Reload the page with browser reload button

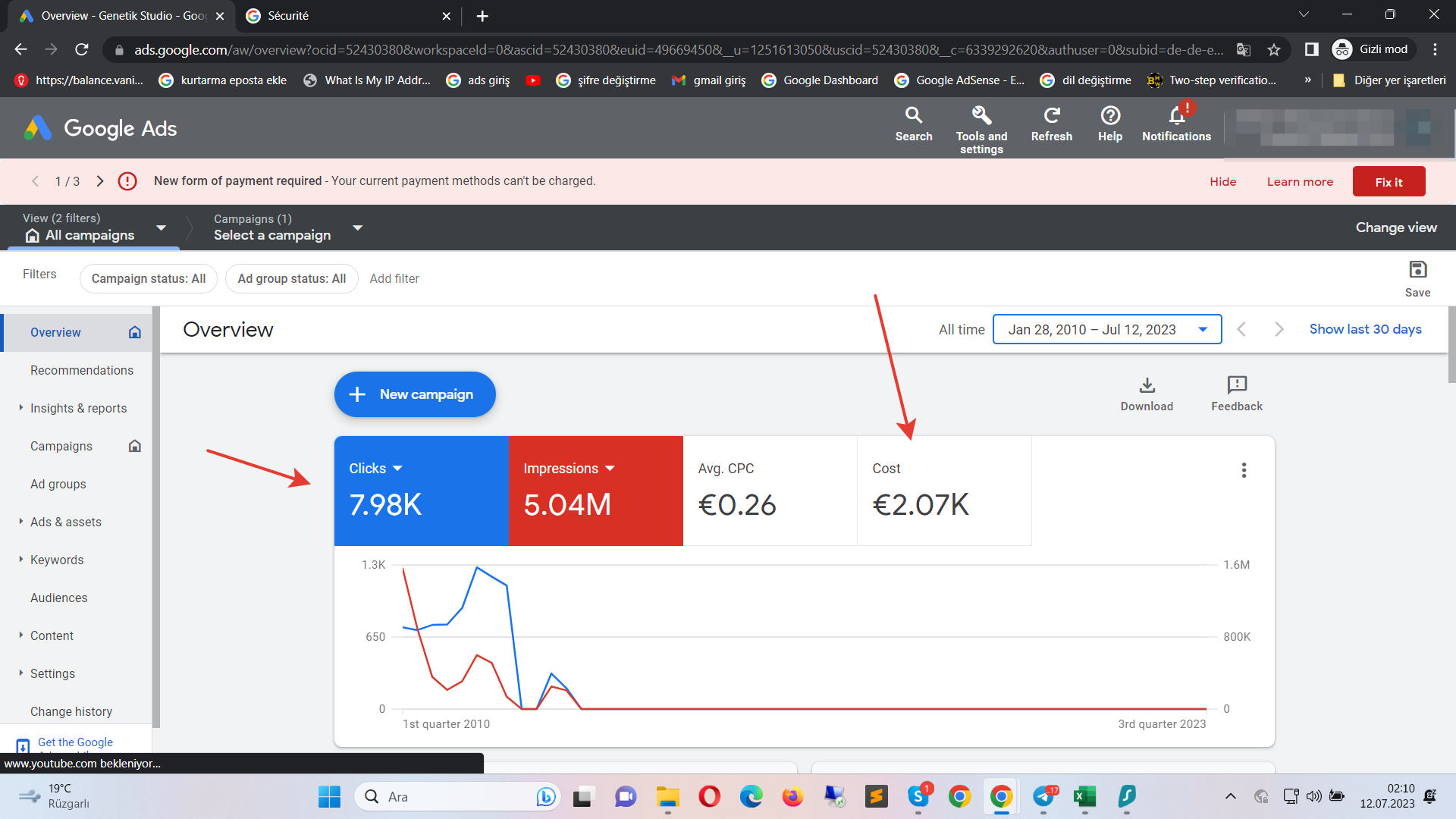click(82, 49)
